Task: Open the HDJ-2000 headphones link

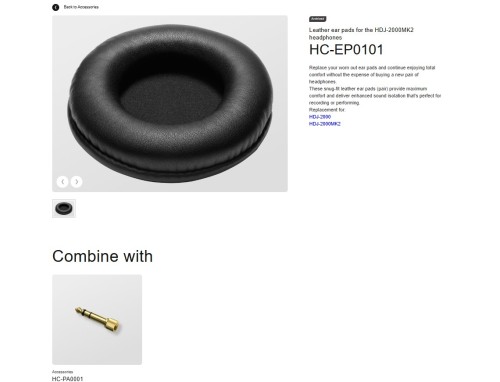Action: coord(320,117)
